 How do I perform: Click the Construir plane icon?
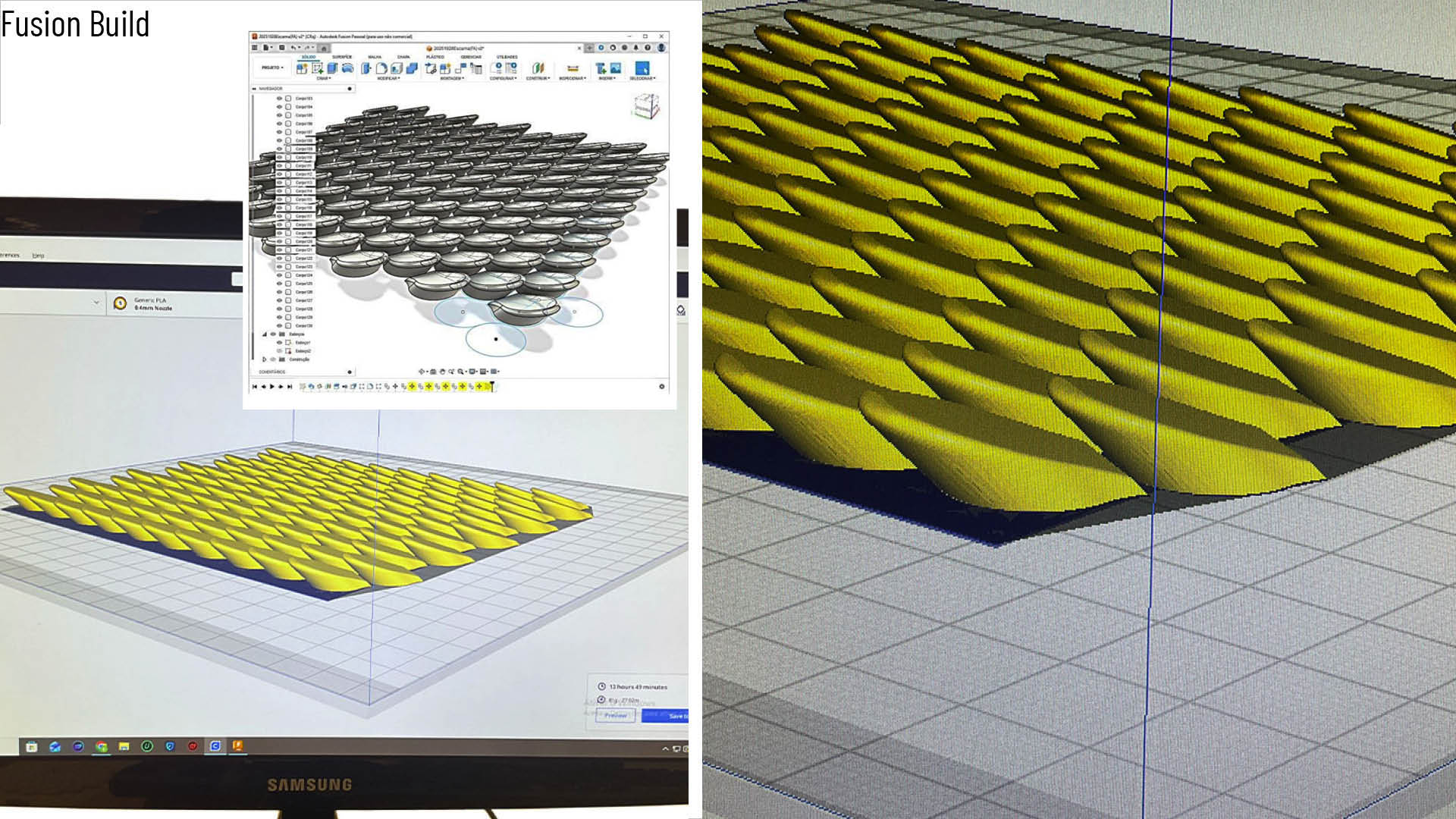coord(538,68)
